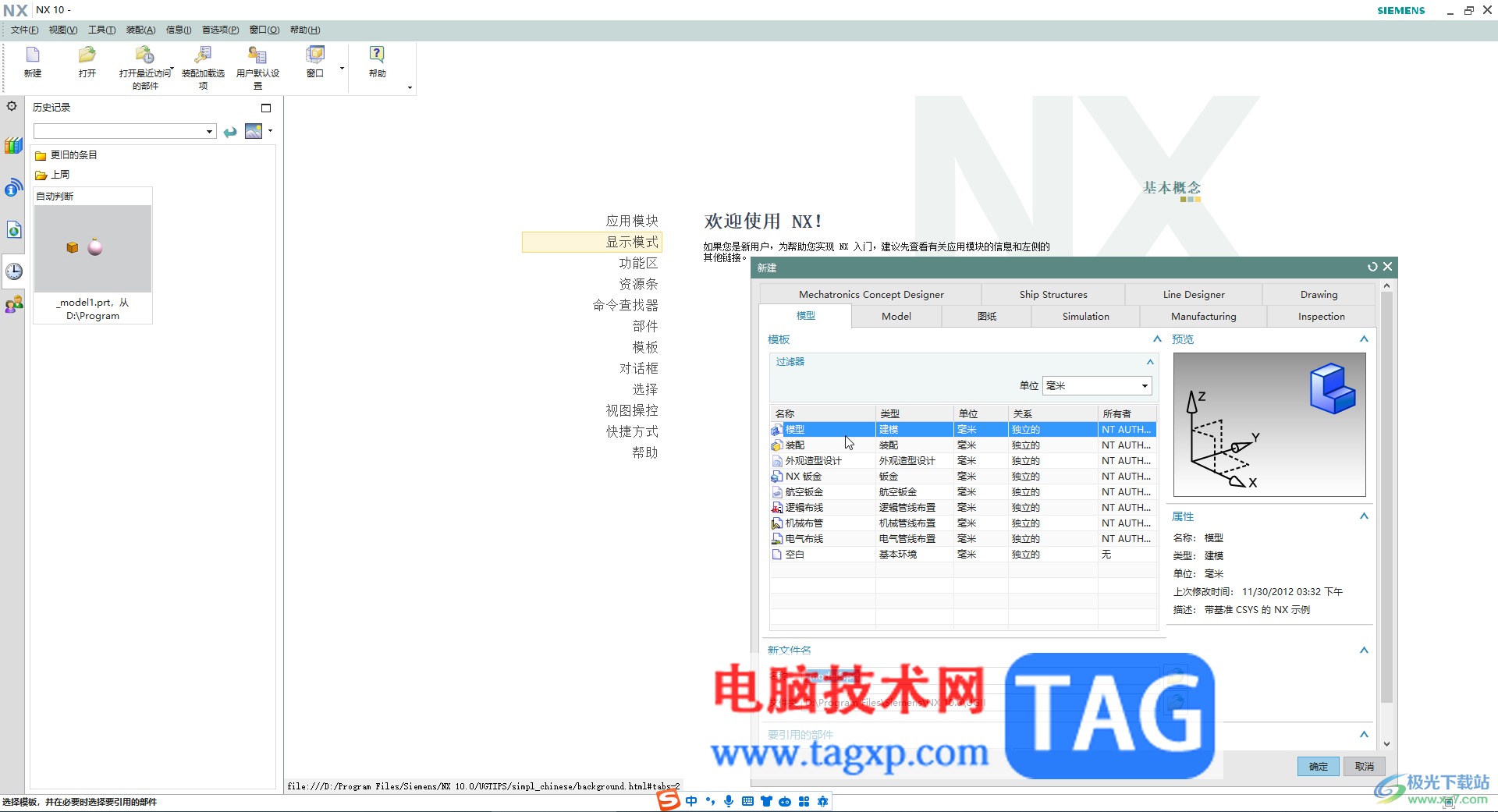
Task: Open the IME soft keyboard icon
Action: [x=747, y=801]
